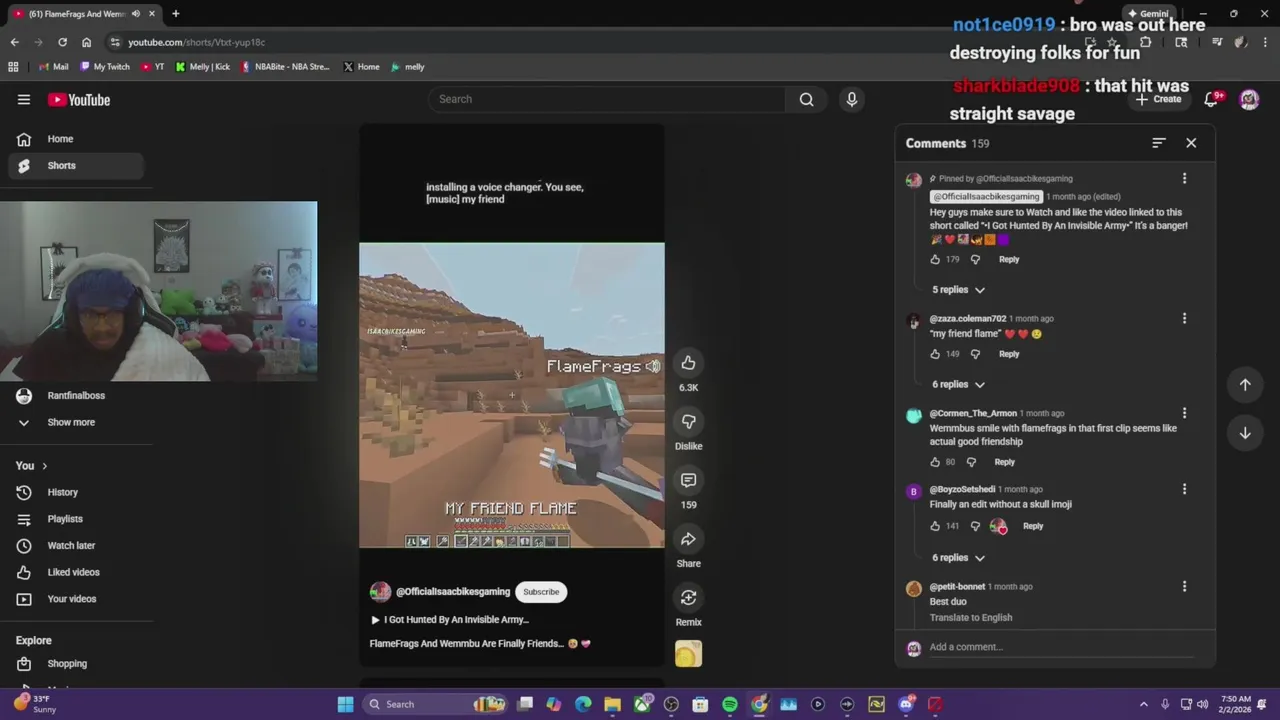
Task: Open YouTube notifications bell
Action: [1211, 99]
